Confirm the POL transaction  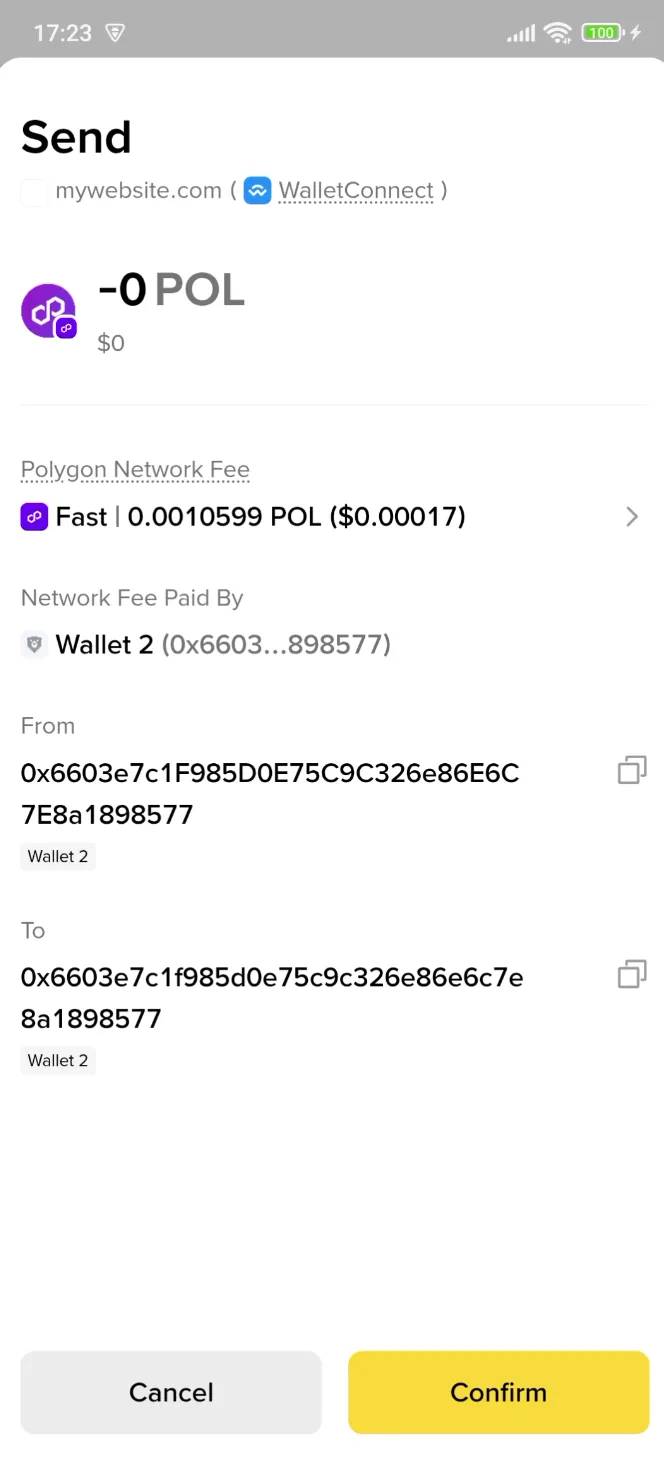pyautogui.click(x=498, y=1392)
